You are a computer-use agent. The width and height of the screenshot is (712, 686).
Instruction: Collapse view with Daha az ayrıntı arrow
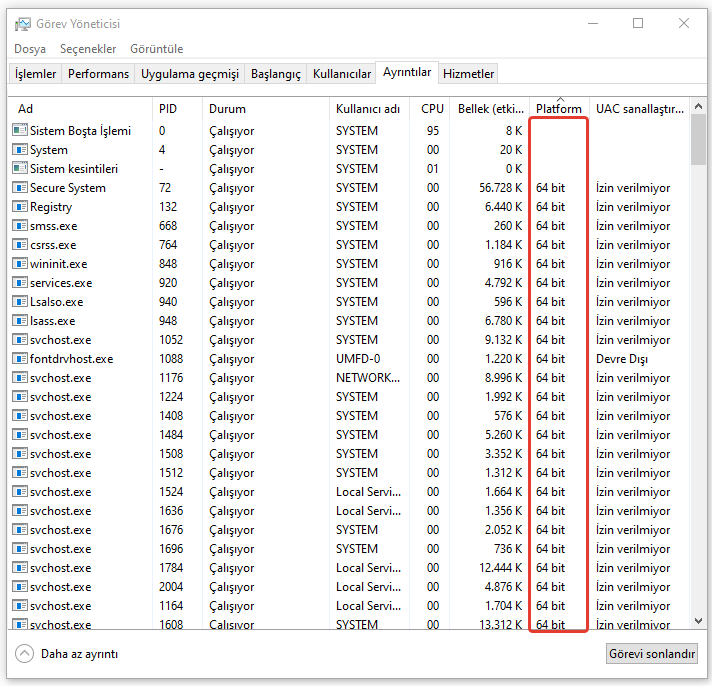click(26, 654)
